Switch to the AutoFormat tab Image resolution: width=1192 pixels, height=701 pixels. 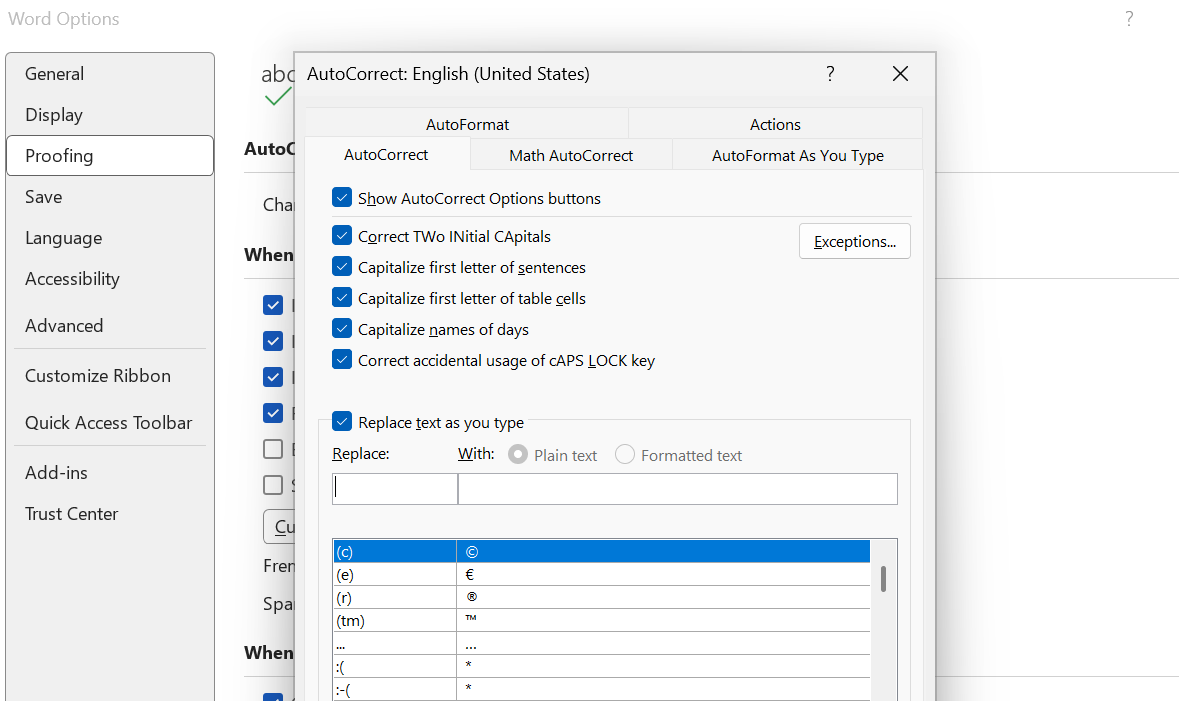467,124
